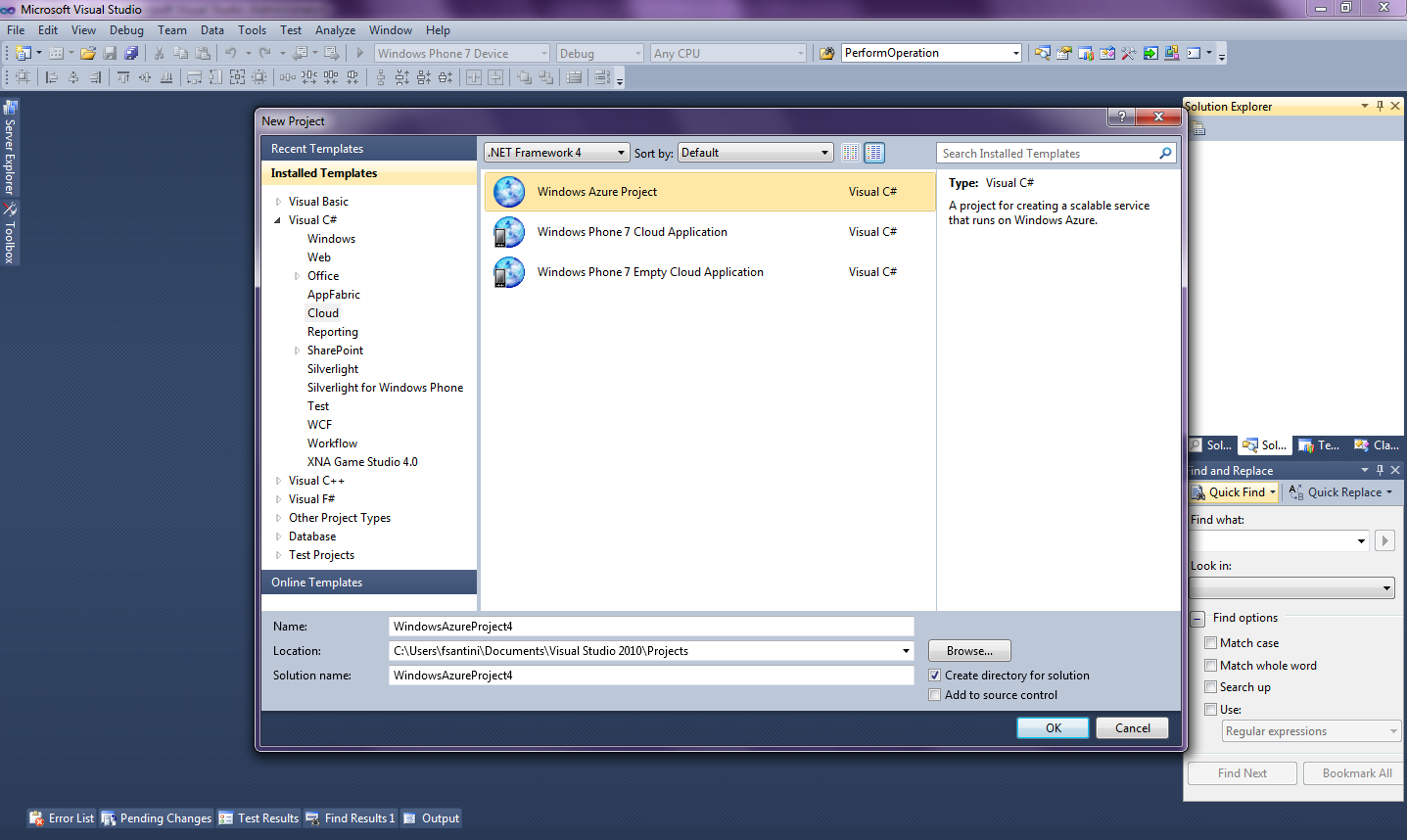The image size is (1407, 840).
Task: Collapse the Visual C# tree node
Action: pyautogui.click(x=278, y=220)
